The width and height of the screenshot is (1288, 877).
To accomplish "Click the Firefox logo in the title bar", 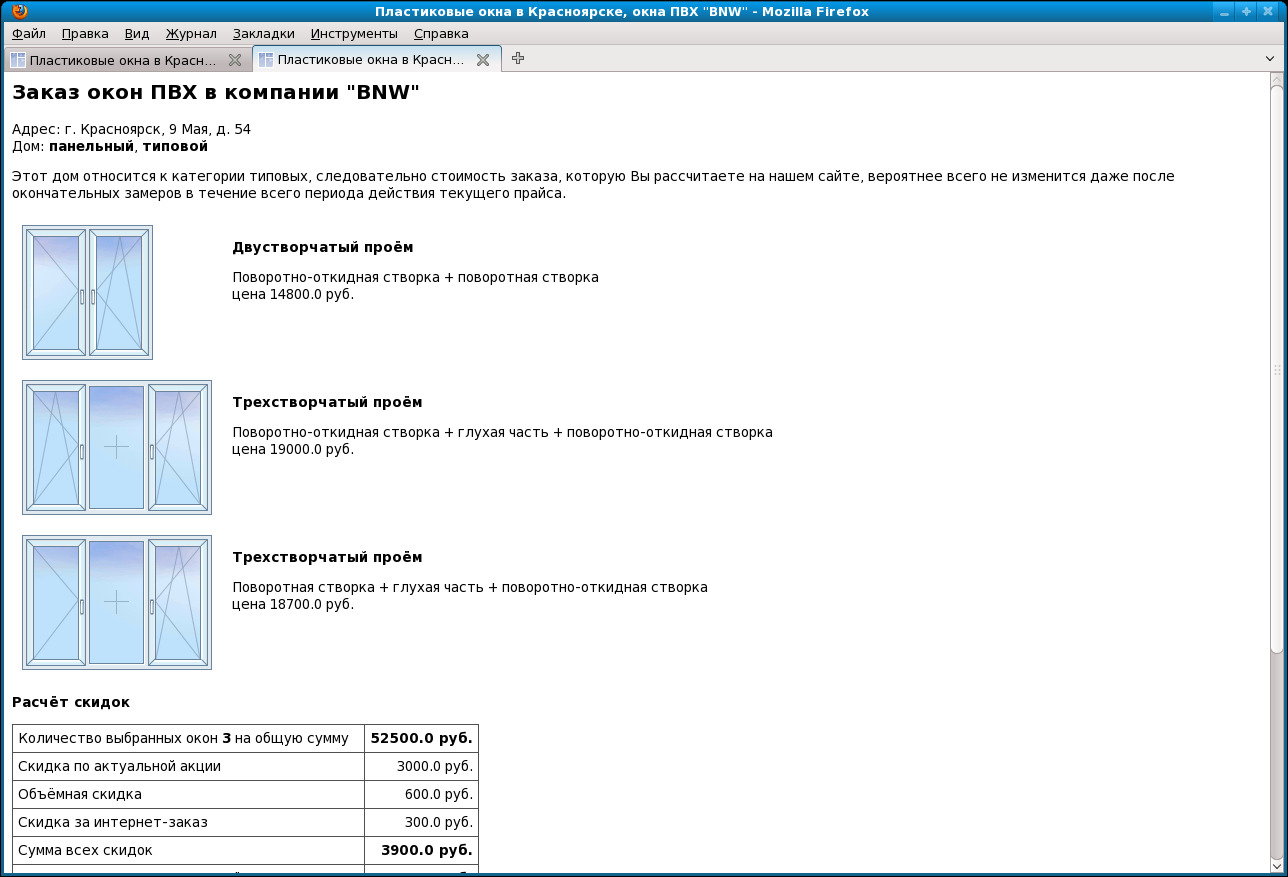I will click(20, 12).
